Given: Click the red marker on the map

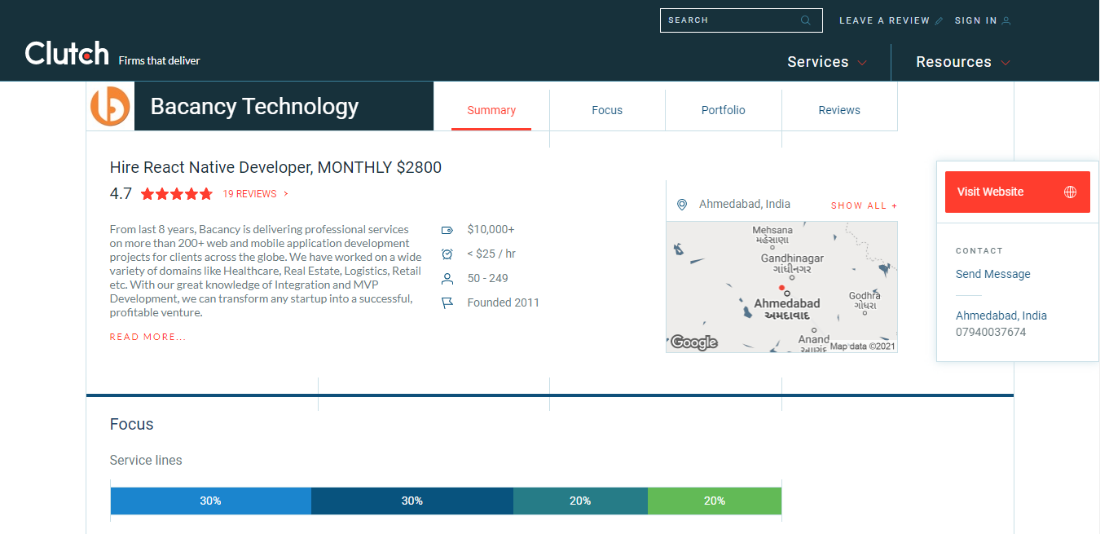Looking at the screenshot, I should pos(782,288).
